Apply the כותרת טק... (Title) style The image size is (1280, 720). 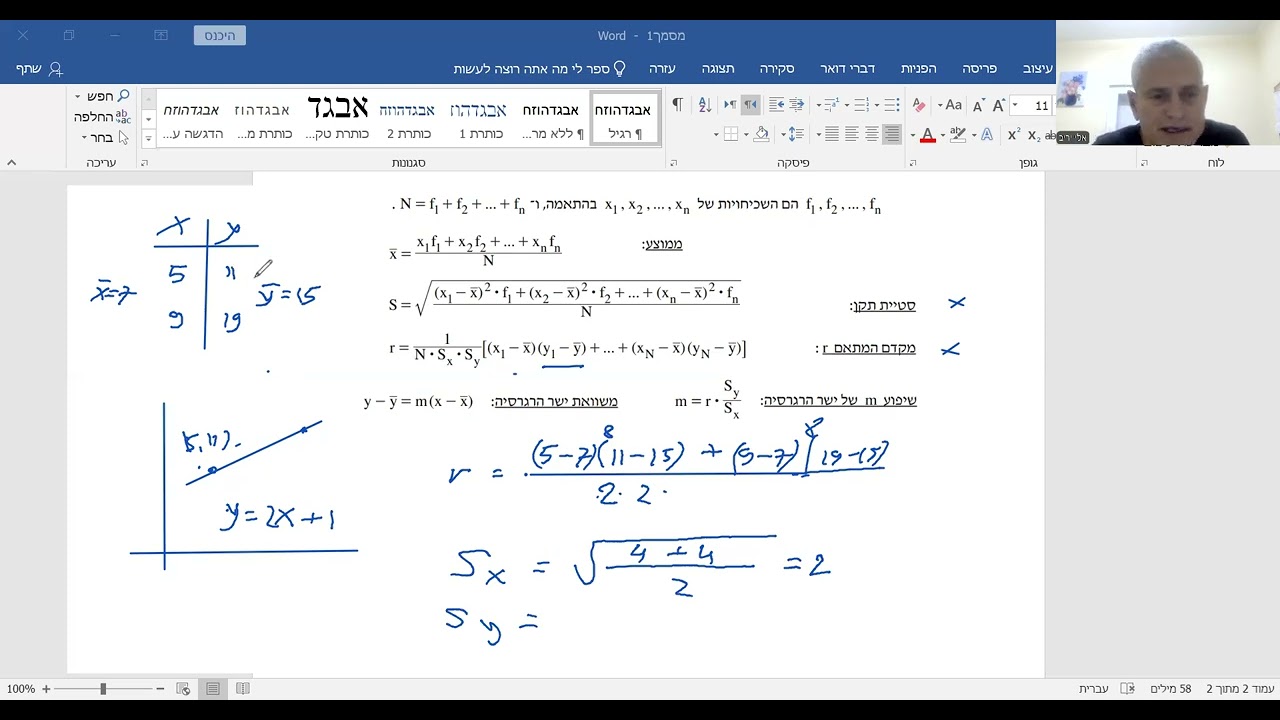coord(337,119)
